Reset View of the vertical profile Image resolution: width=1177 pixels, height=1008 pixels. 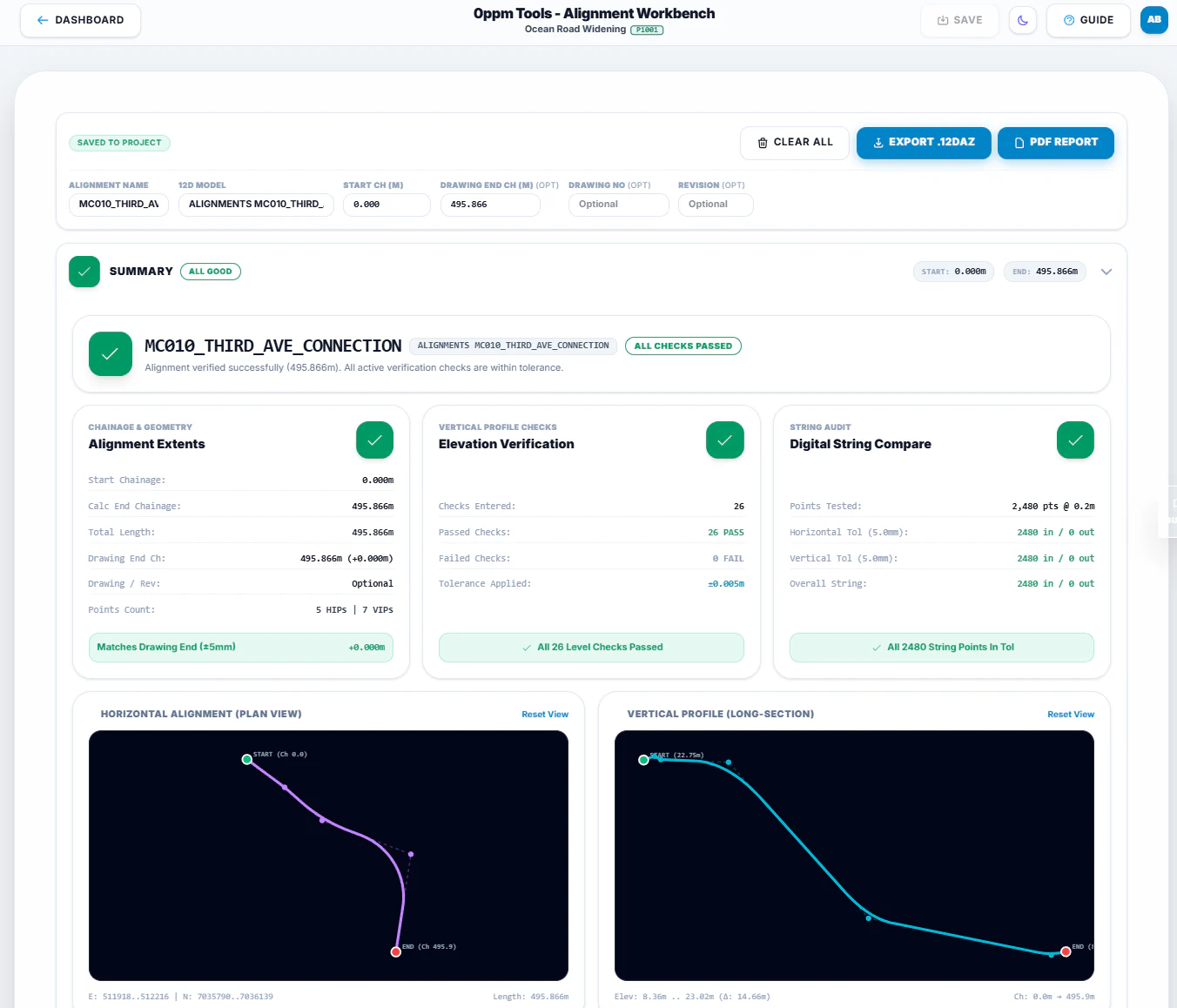tap(1071, 715)
